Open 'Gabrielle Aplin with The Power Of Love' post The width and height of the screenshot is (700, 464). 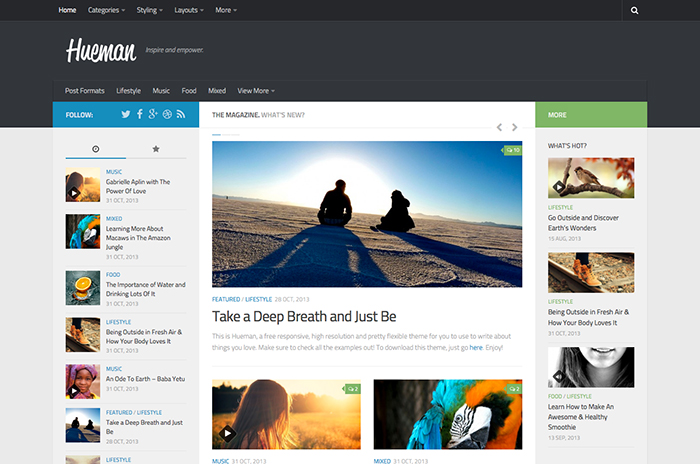[x=138, y=186]
